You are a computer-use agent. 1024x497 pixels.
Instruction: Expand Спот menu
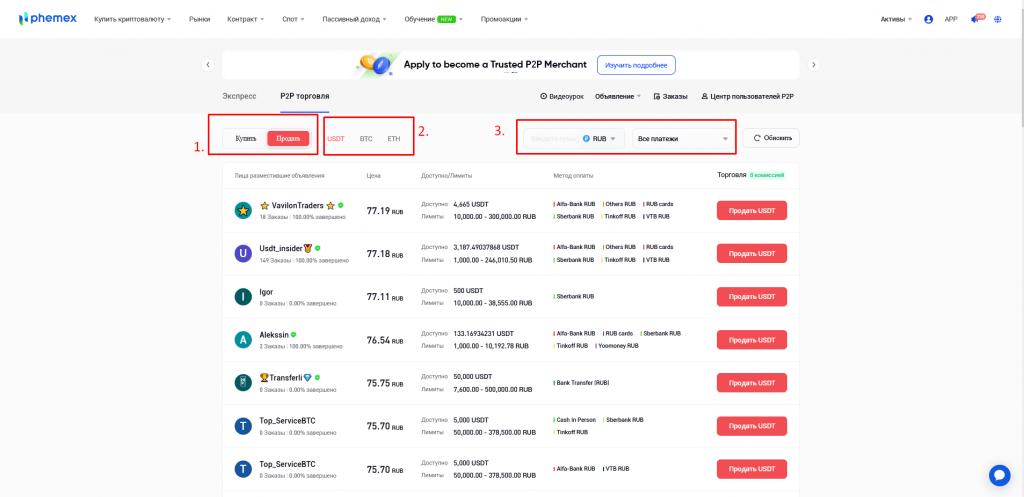coord(293,20)
